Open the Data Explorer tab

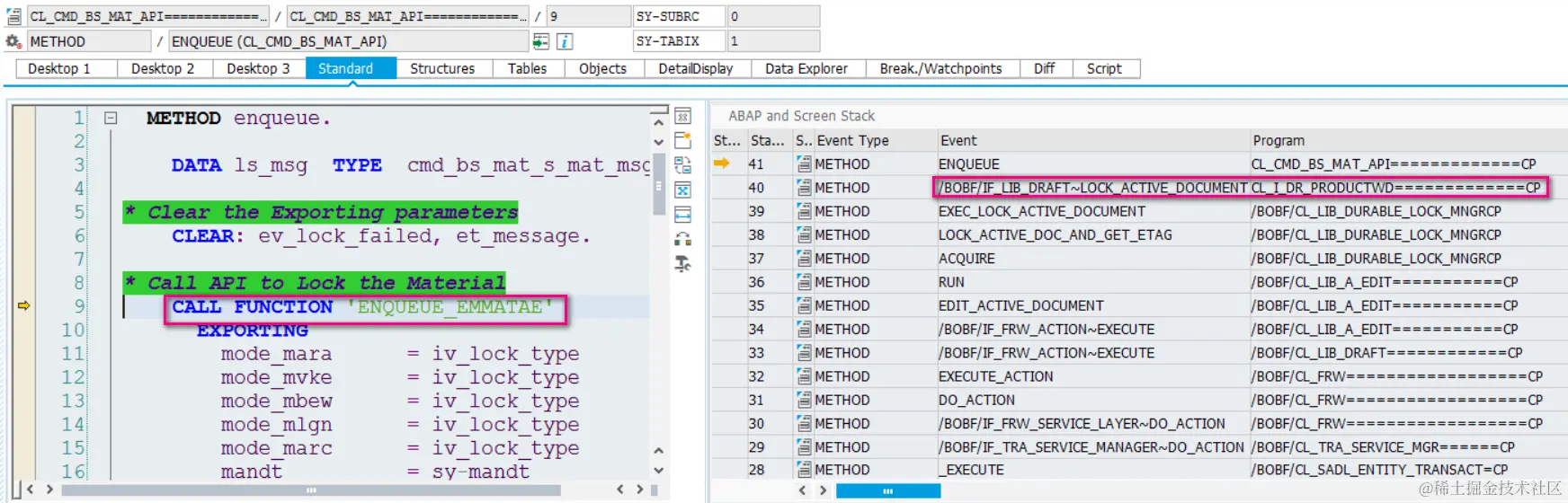[x=806, y=68]
